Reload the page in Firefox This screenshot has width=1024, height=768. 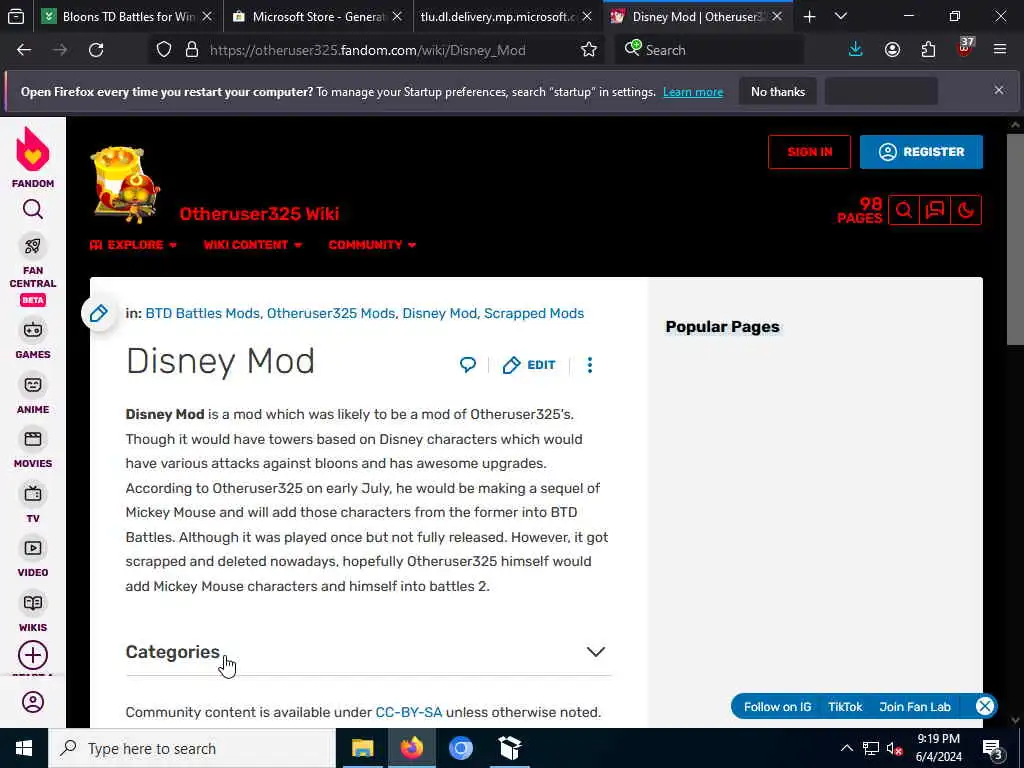pos(96,50)
